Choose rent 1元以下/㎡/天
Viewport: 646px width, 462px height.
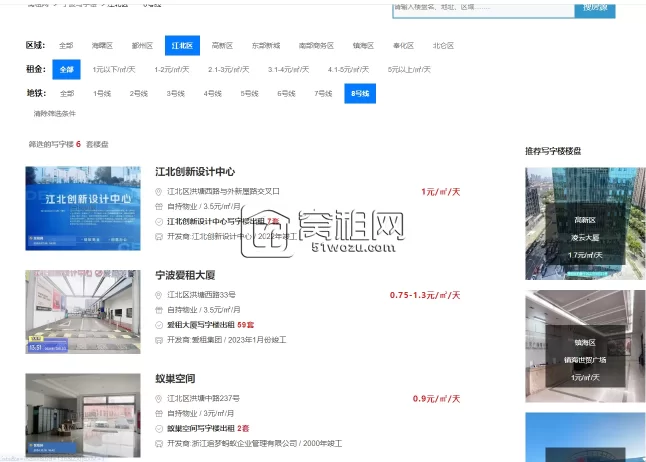(114, 69)
